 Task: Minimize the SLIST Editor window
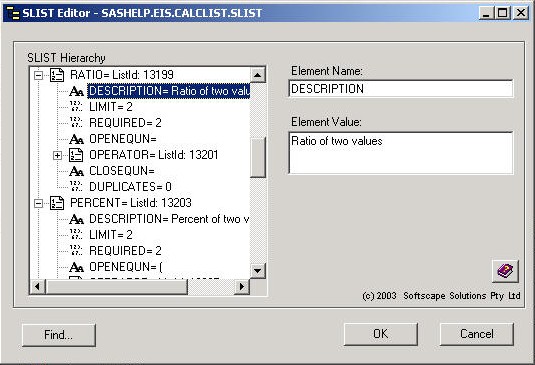point(486,13)
